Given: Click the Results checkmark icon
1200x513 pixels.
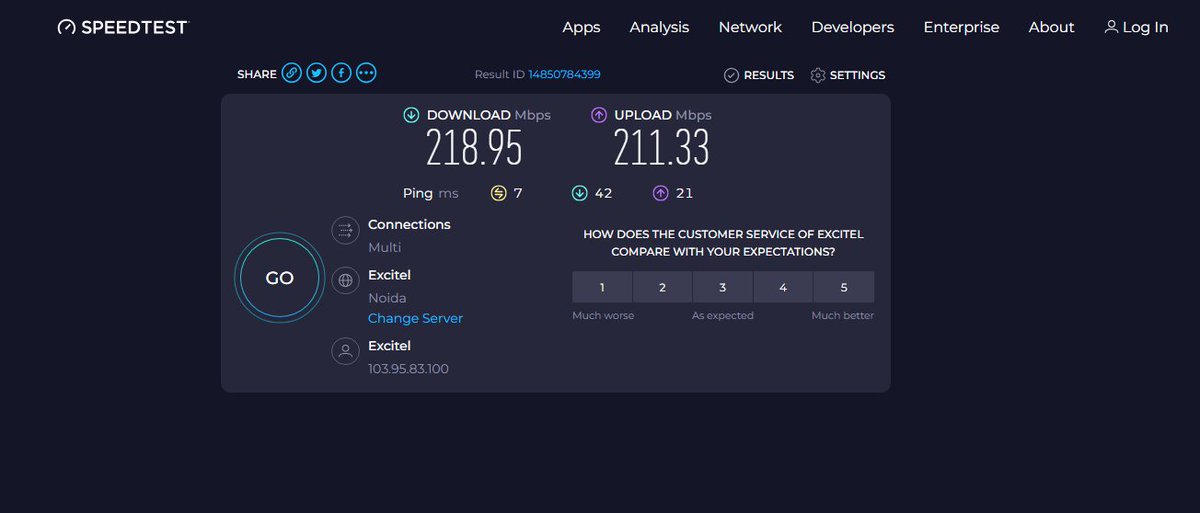Looking at the screenshot, I should 731,75.
